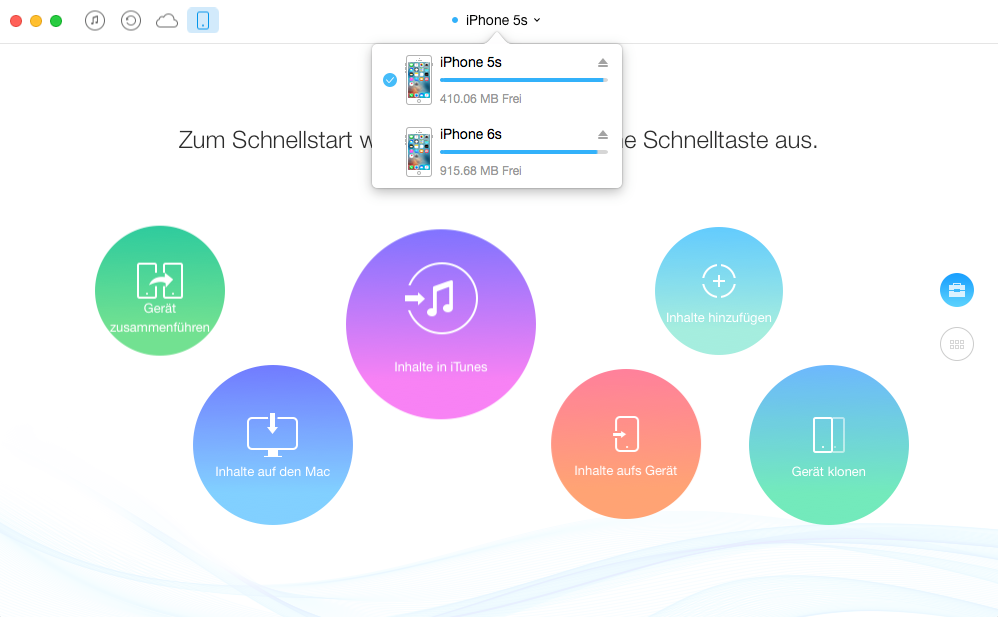This screenshot has width=998, height=617.
Task: Switch to blue toolbox shortcut view
Action: coord(957,290)
